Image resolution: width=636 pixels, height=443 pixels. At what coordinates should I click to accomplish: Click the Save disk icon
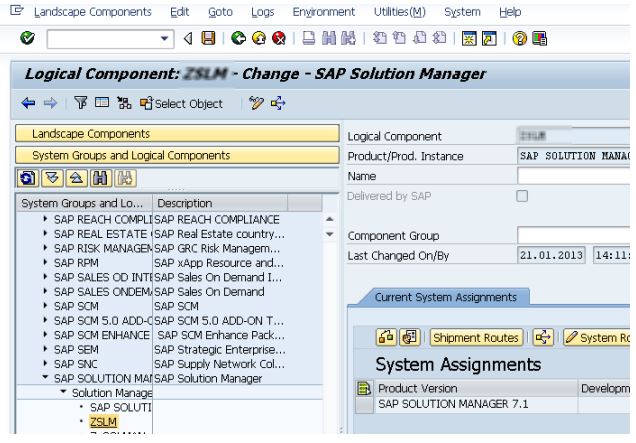(208, 39)
